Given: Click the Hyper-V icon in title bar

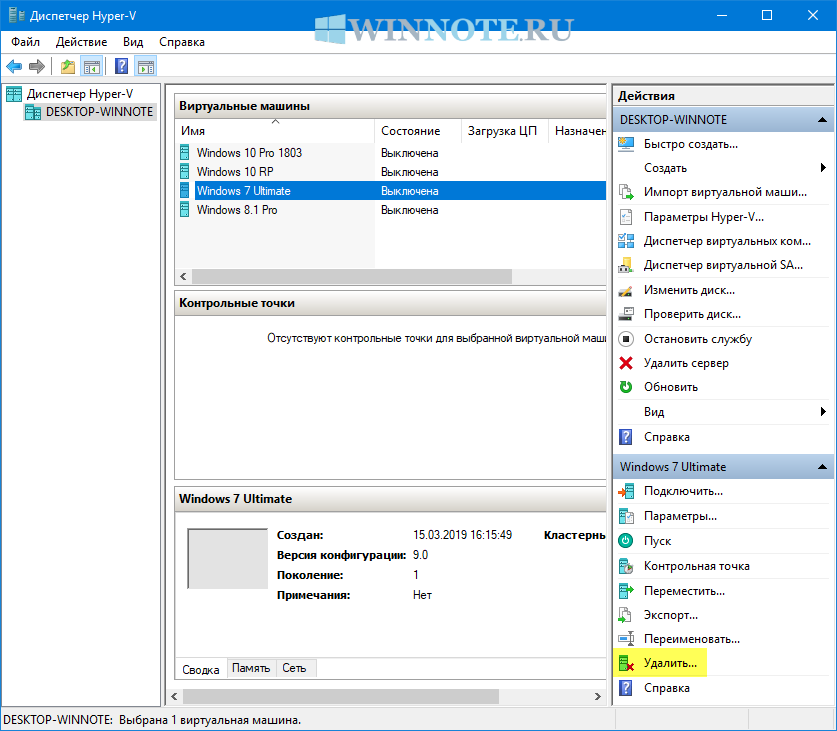Looking at the screenshot, I should [x=17, y=15].
